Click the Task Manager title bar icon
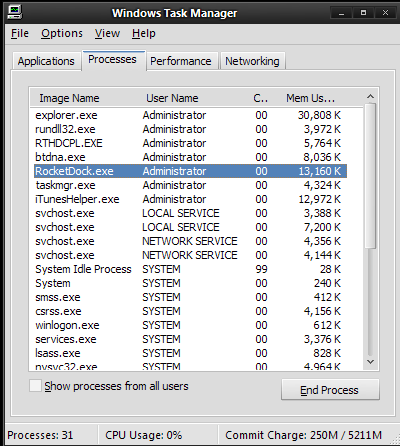The height and width of the screenshot is (446, 400). (x=14, y=12)
